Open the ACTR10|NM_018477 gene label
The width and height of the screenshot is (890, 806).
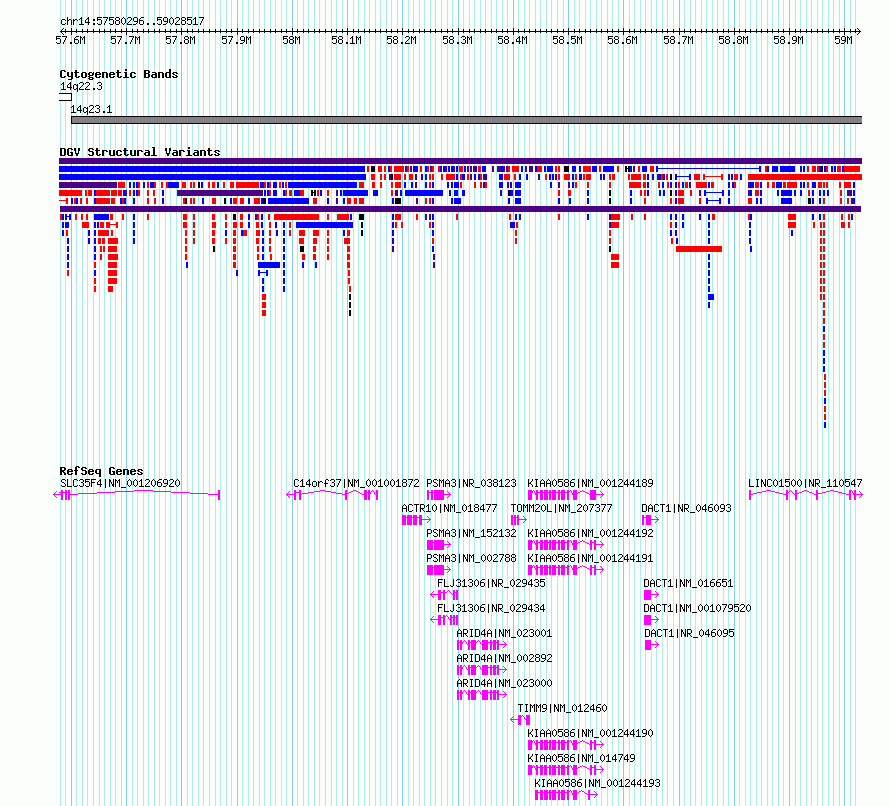pos(450,509)
